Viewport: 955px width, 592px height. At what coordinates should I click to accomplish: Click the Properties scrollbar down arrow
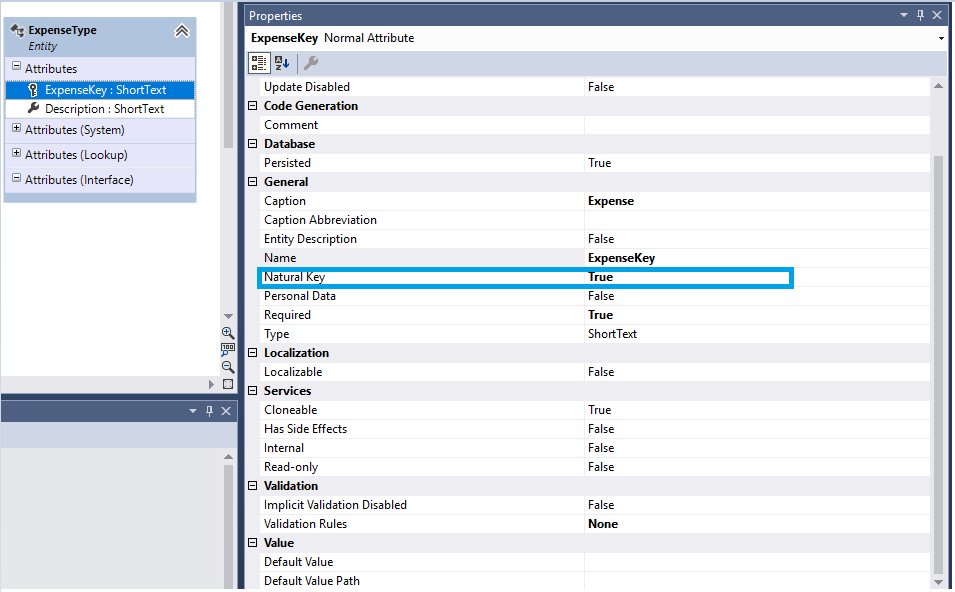coord(939,582)
